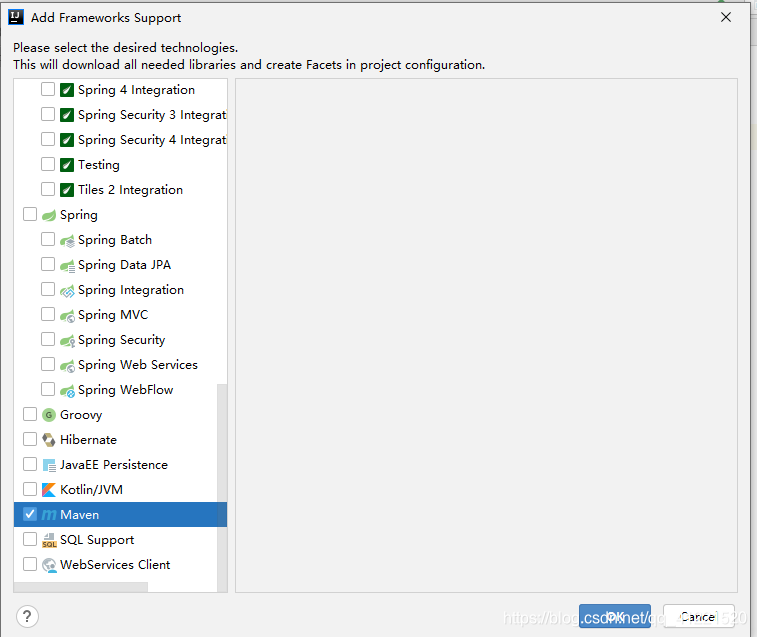This screenshot has height=637, width=757.
Task: Uncheck the Maven checkbox
Action: 30,514
